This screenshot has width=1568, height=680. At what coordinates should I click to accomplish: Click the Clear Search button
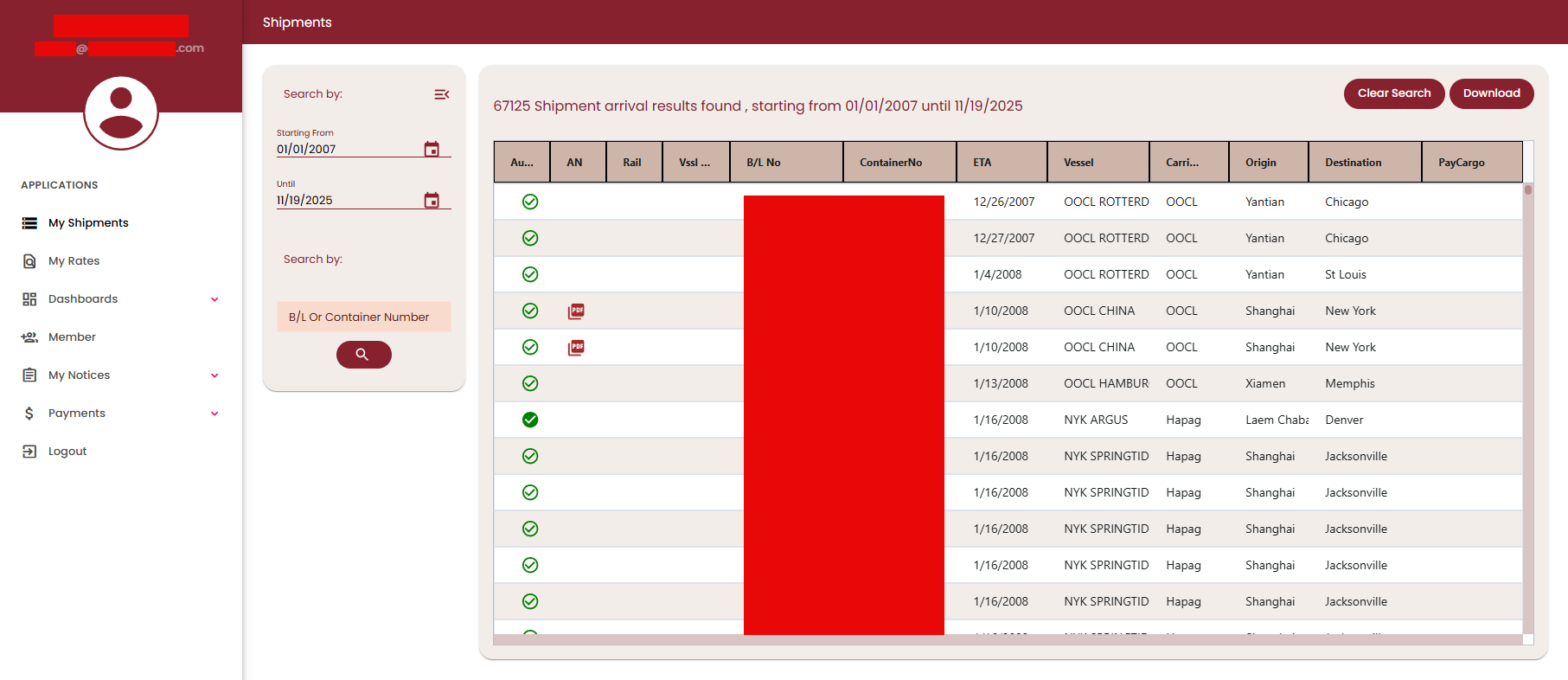tap(1393, 93)
